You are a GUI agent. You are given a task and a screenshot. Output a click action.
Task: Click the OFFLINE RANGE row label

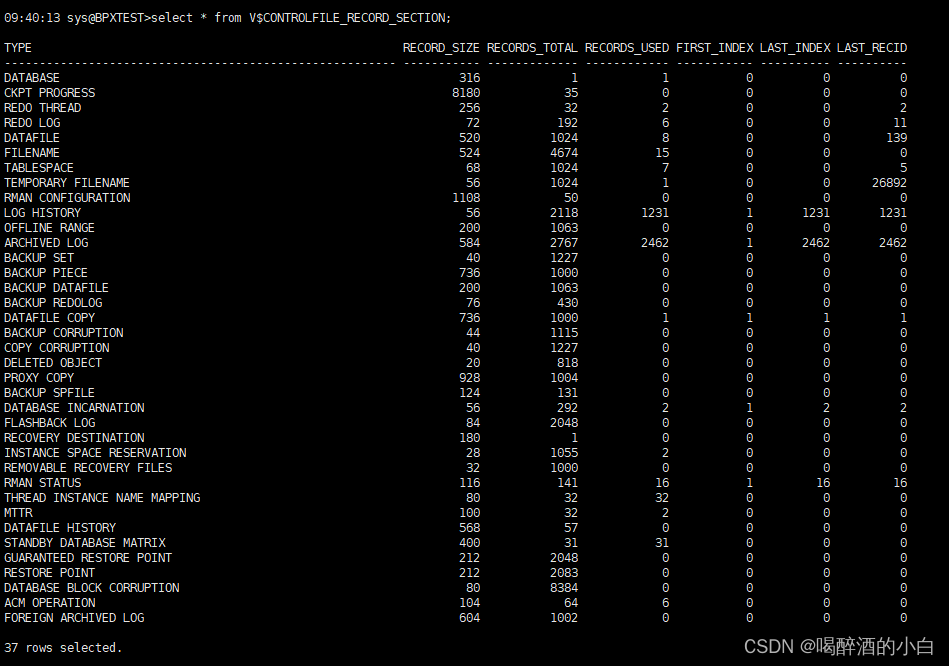pyautogui.click(x=49, y=228)
